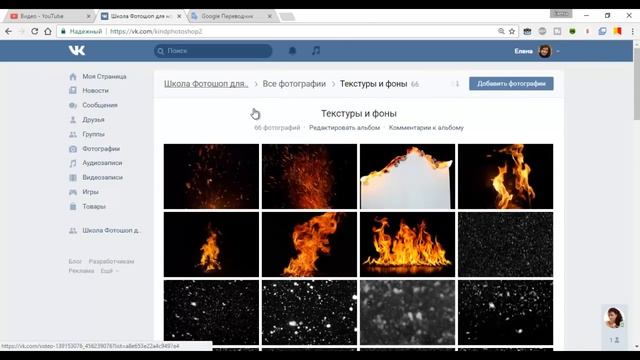Click the bag icon beside Товары
The image size is (640, 360).
point(73,206)
